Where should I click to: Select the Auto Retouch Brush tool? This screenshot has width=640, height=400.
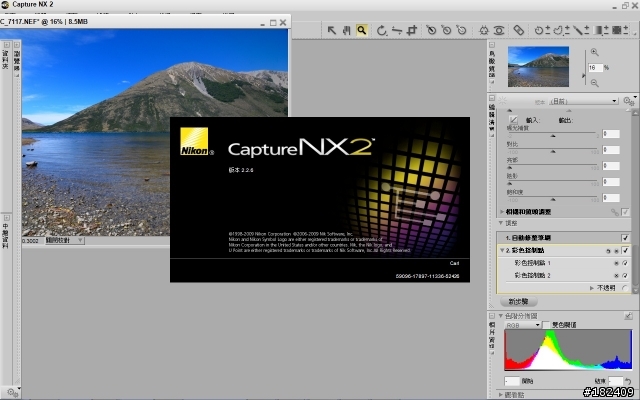pyautogui.click(x=518, y=30)
